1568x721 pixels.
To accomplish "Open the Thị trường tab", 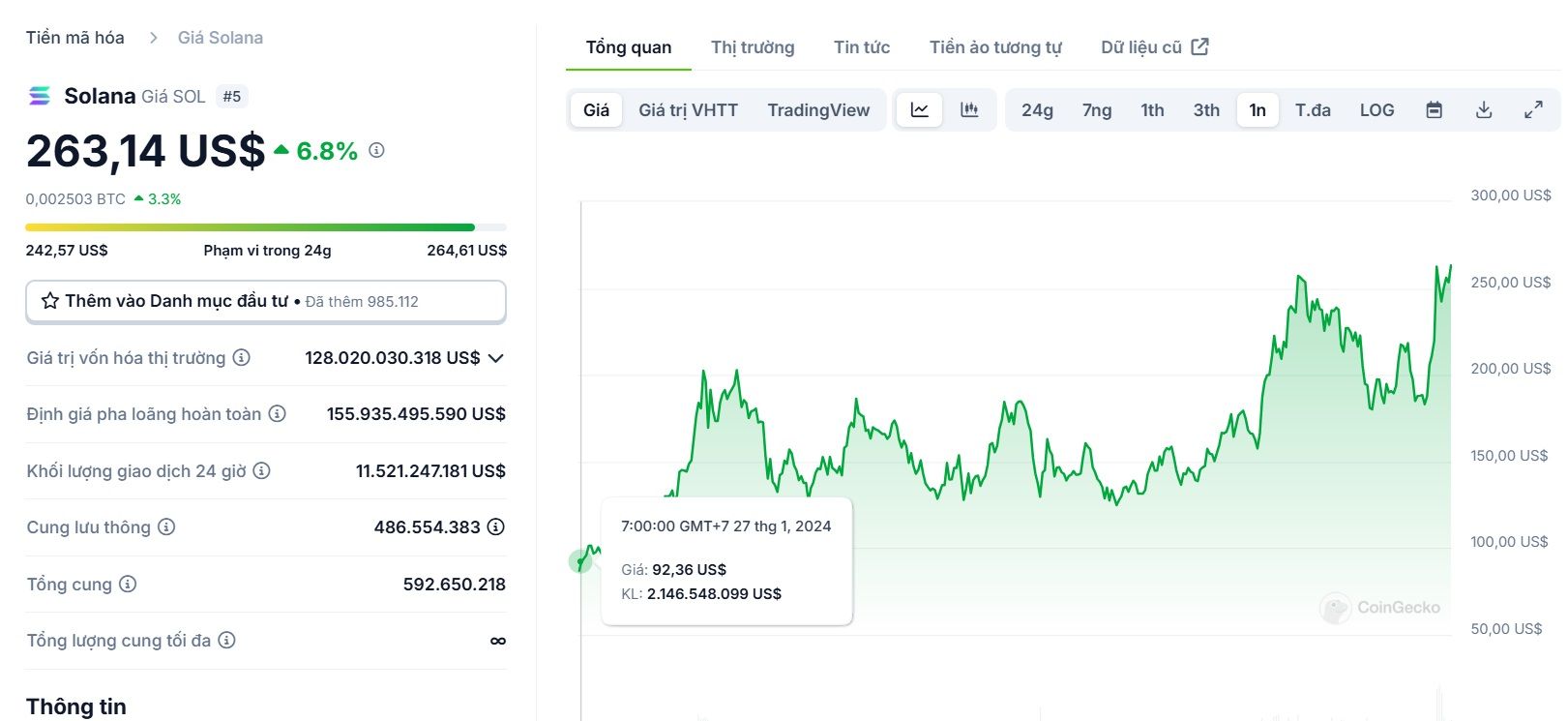I will [753, 47].
